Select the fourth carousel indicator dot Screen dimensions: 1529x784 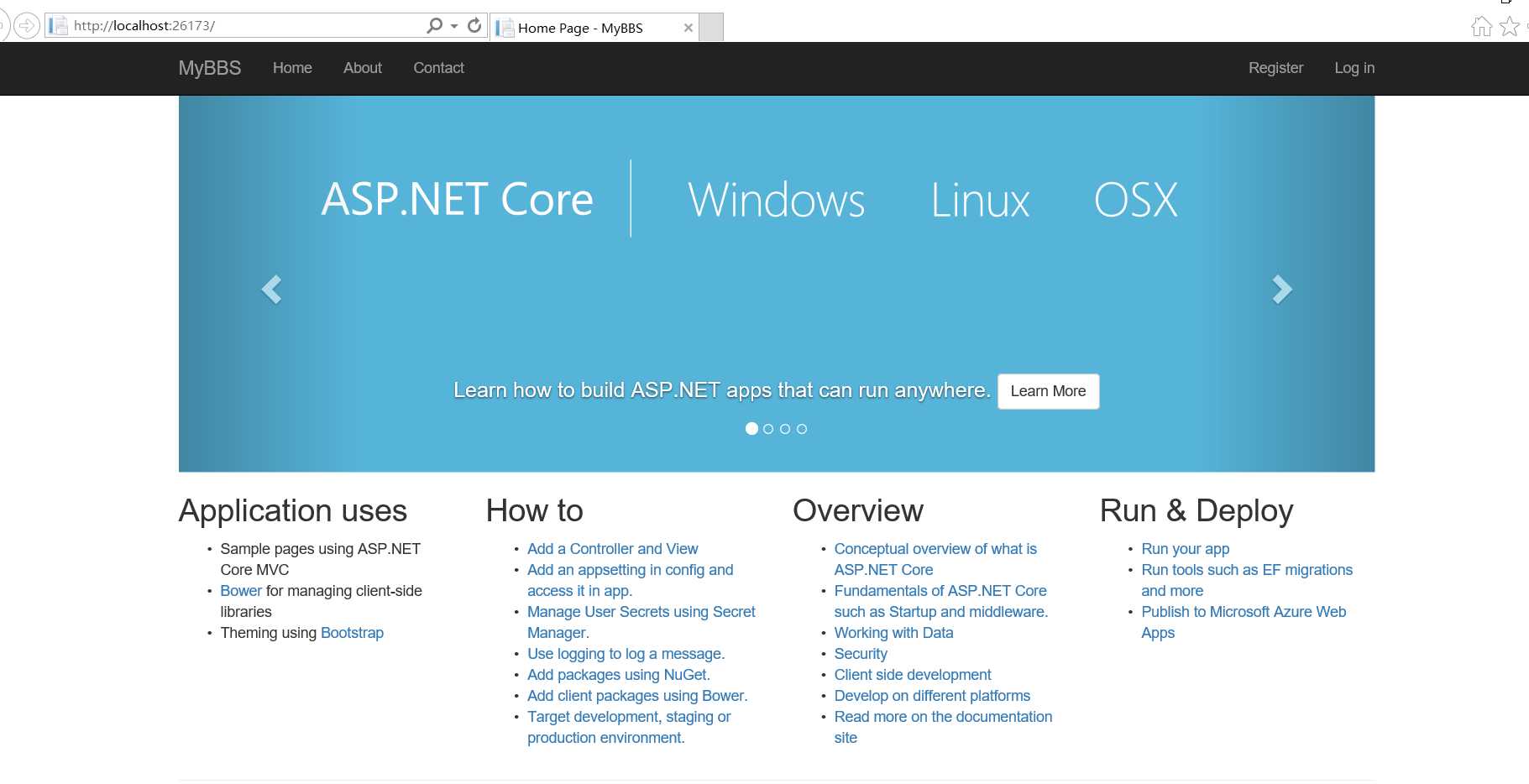(802, 429)
